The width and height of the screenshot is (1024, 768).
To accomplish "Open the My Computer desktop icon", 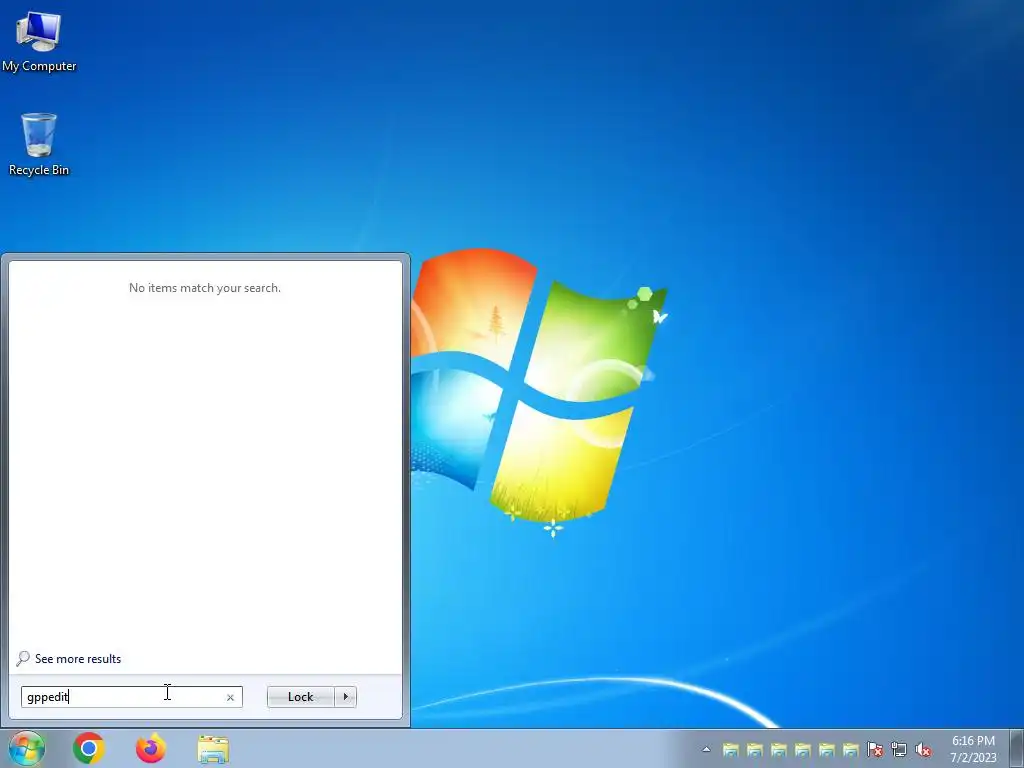I will pyautogui.click(x=39, y=41).
